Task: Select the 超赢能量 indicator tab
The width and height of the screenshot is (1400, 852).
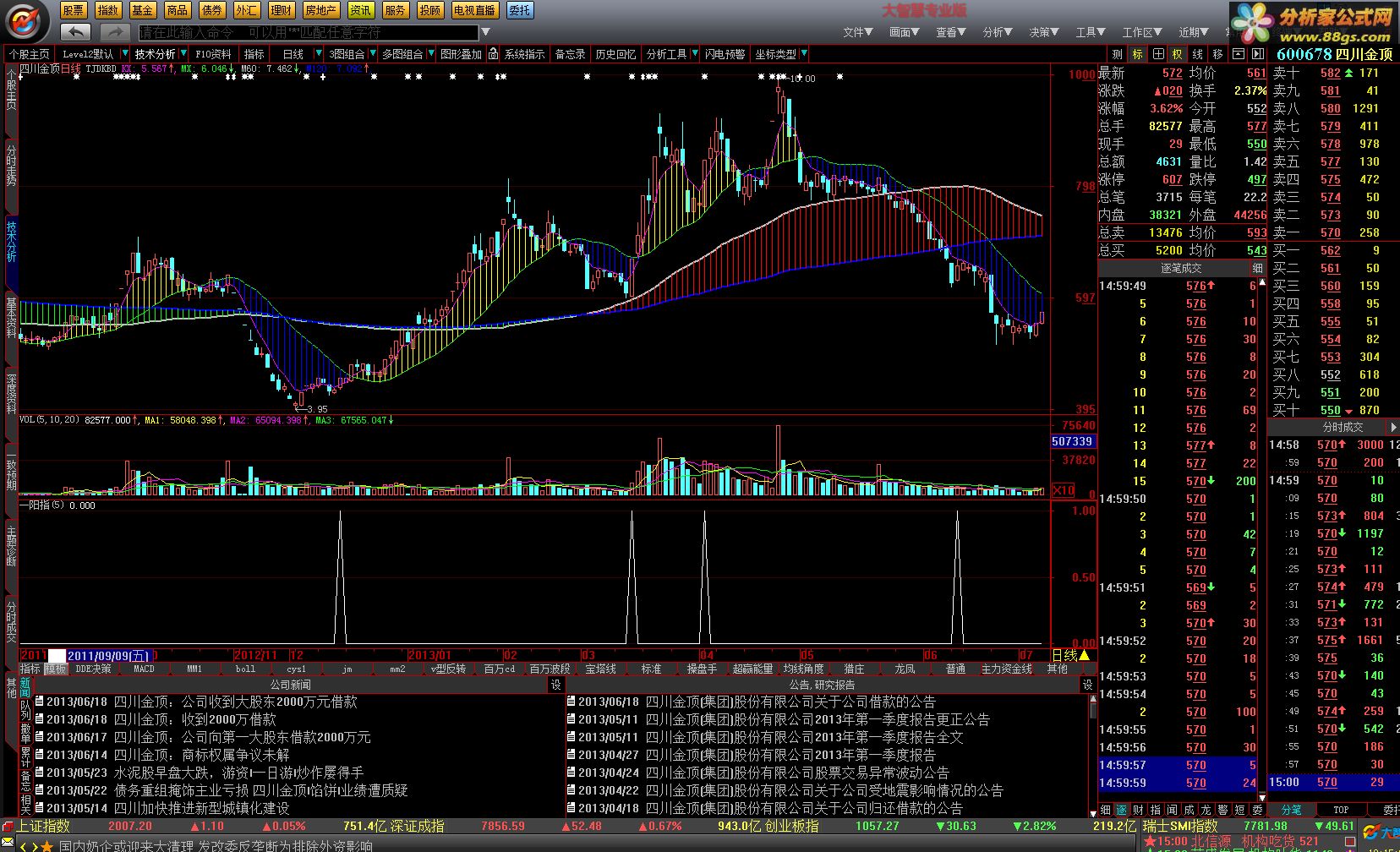Action: (752, 669)
